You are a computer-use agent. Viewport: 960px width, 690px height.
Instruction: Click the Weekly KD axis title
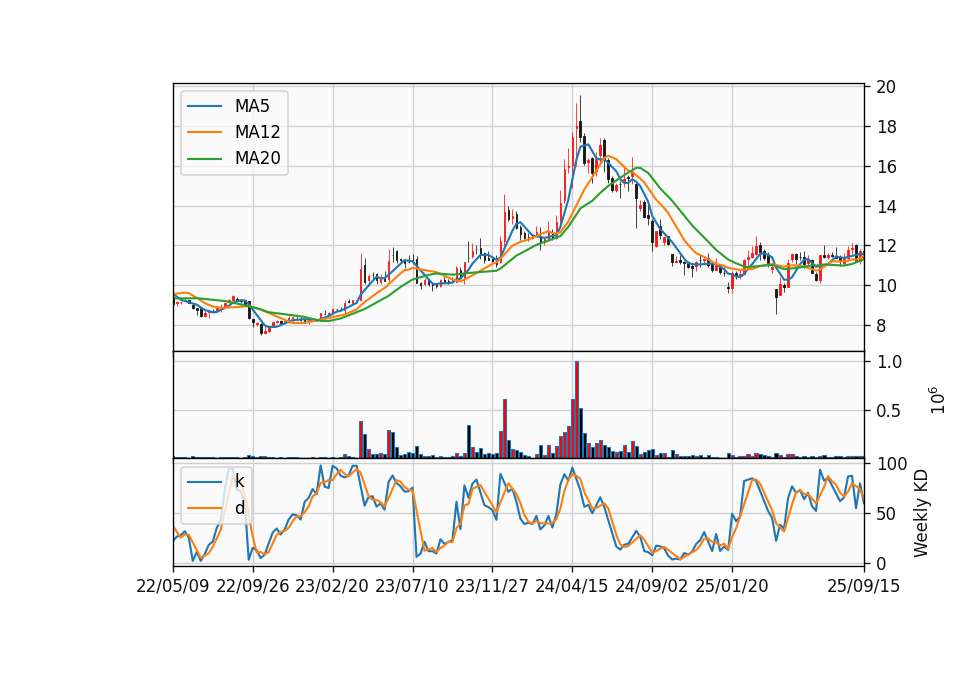coord(921,513)
